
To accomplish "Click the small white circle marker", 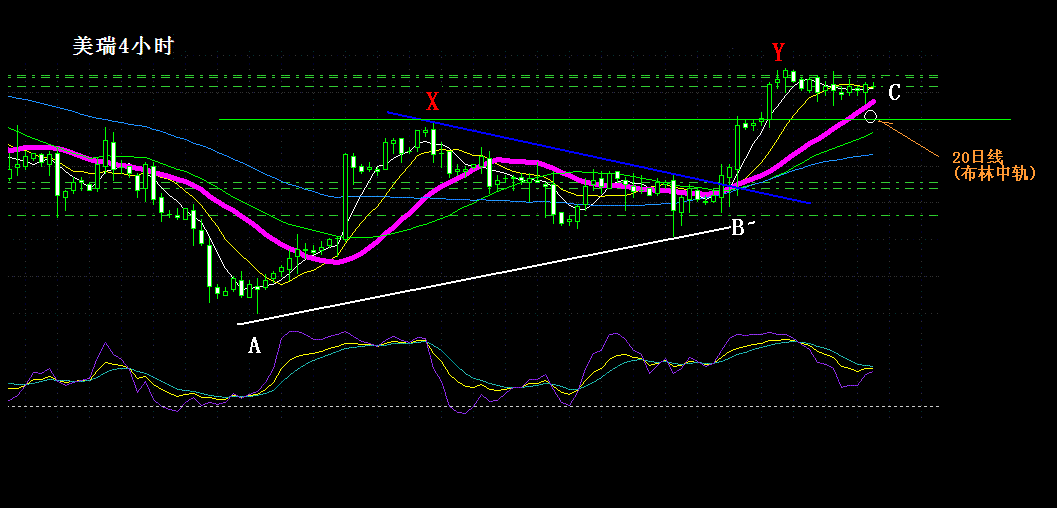I will click(x=870, y=117).
